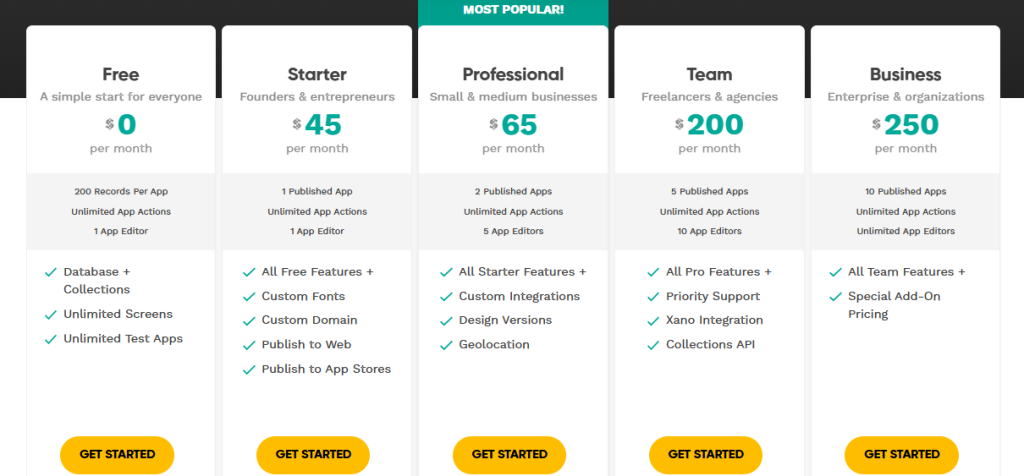Click the Most Popular banner
The image size is (1024, 476).
click(x=513, y=10)
